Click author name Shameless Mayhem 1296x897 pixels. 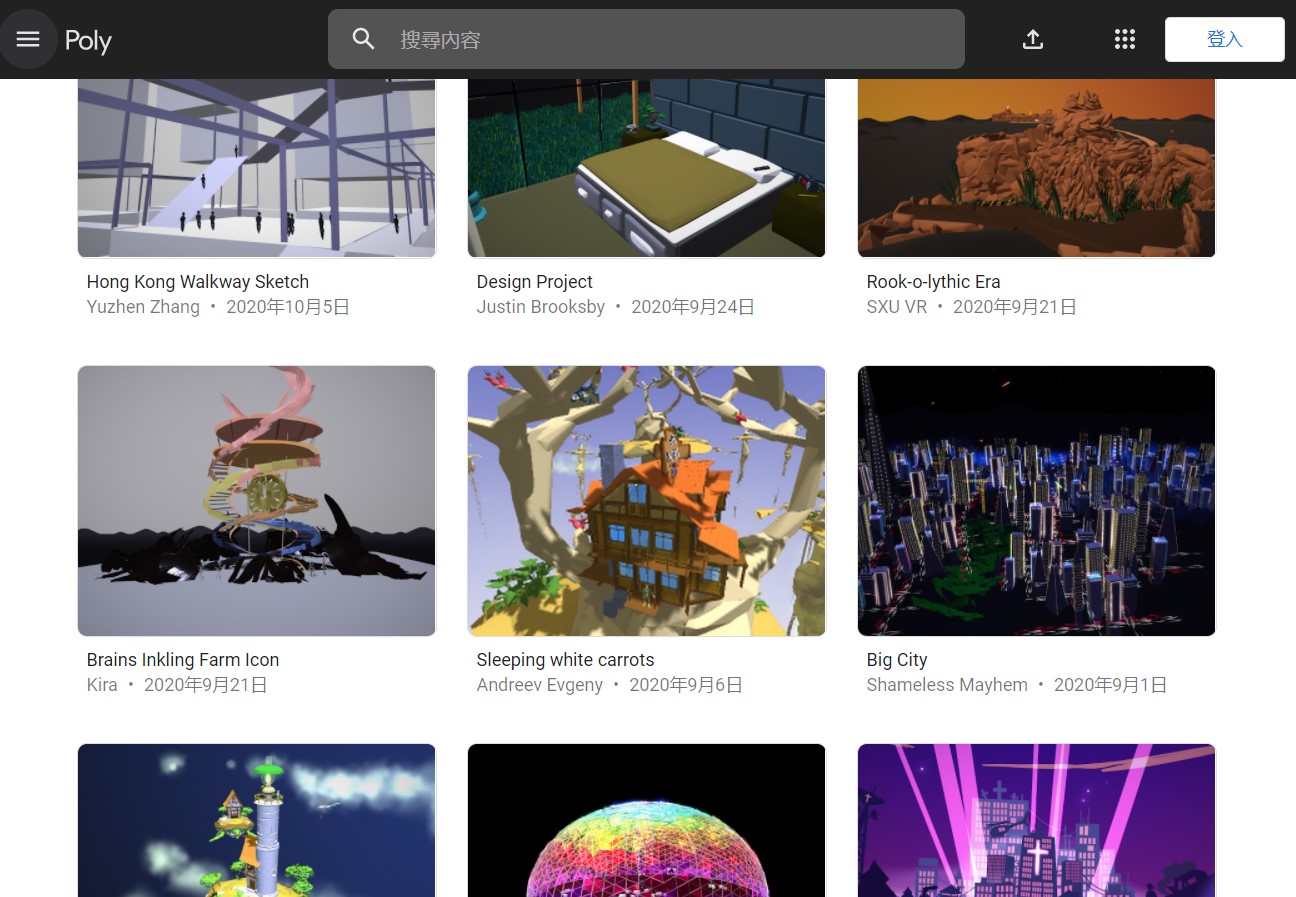tap(947, 685)
